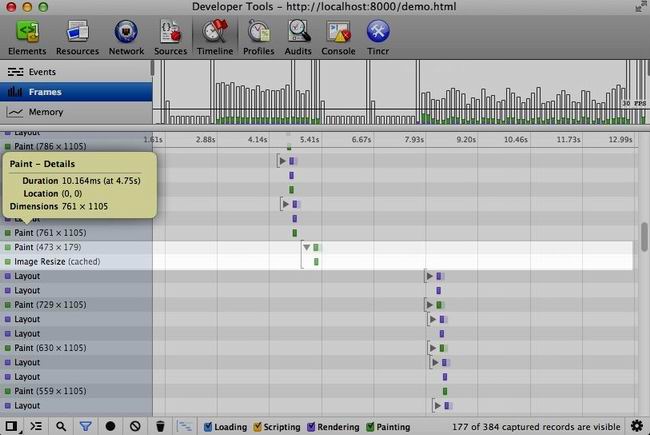Switch to Memory view

(76, 112)
